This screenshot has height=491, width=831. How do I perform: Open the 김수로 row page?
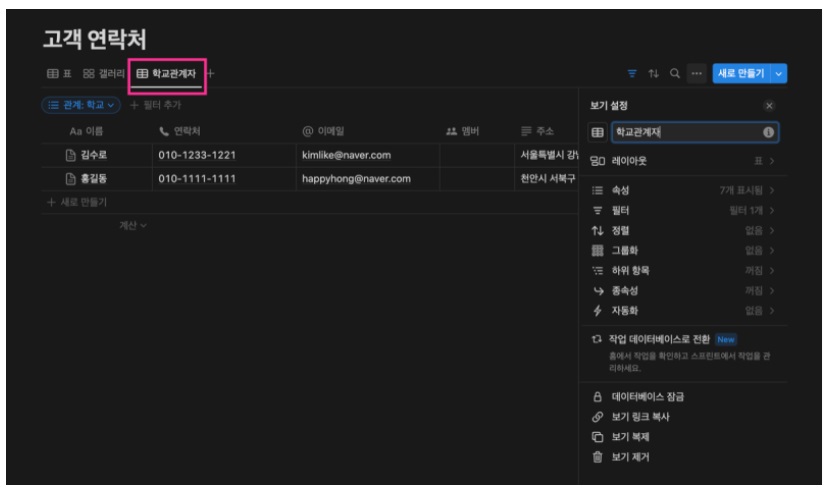[x=94, y=155]
